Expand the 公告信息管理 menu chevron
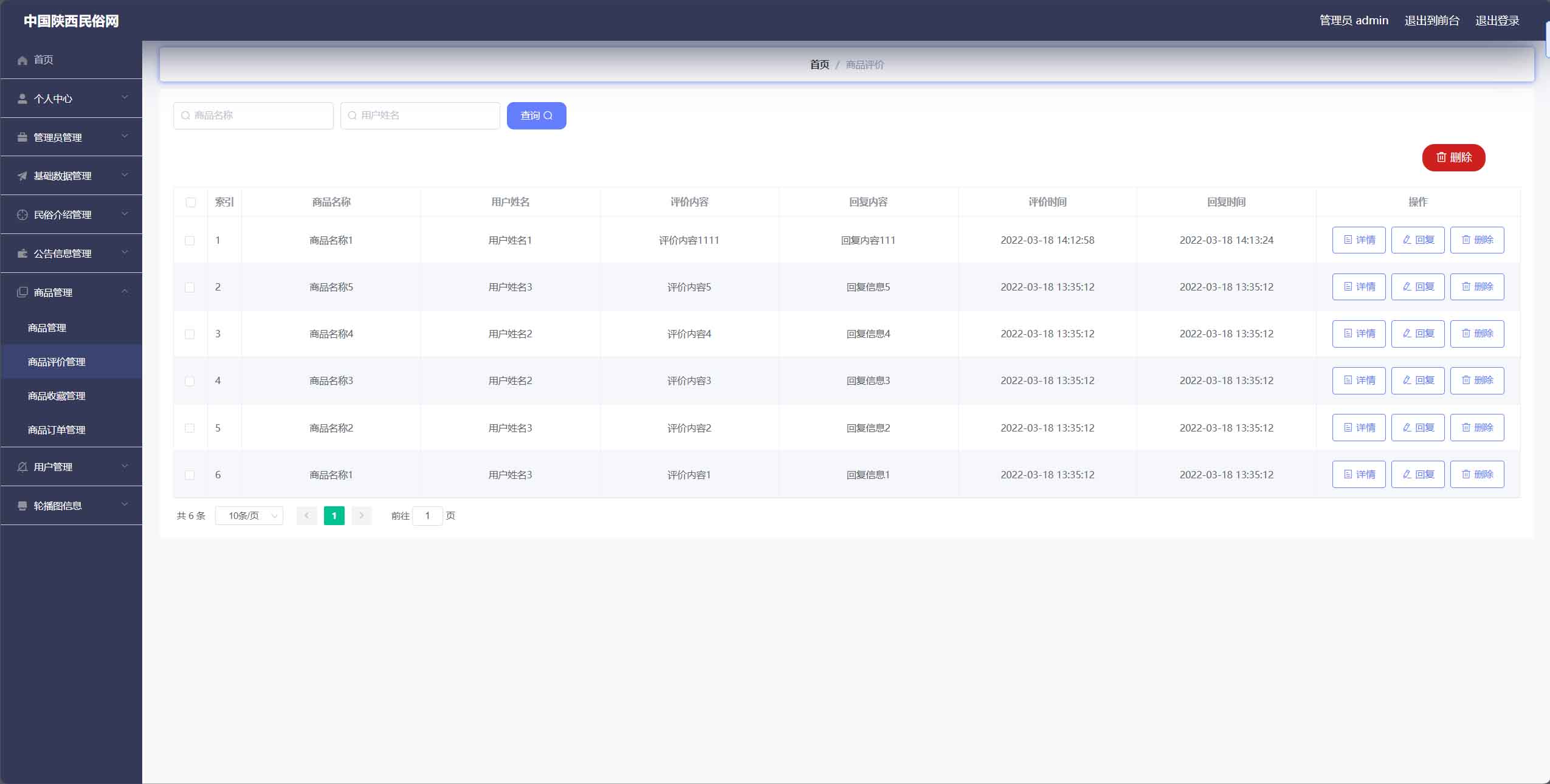Viewport: 1550px width, 784px height. (125, 252)
